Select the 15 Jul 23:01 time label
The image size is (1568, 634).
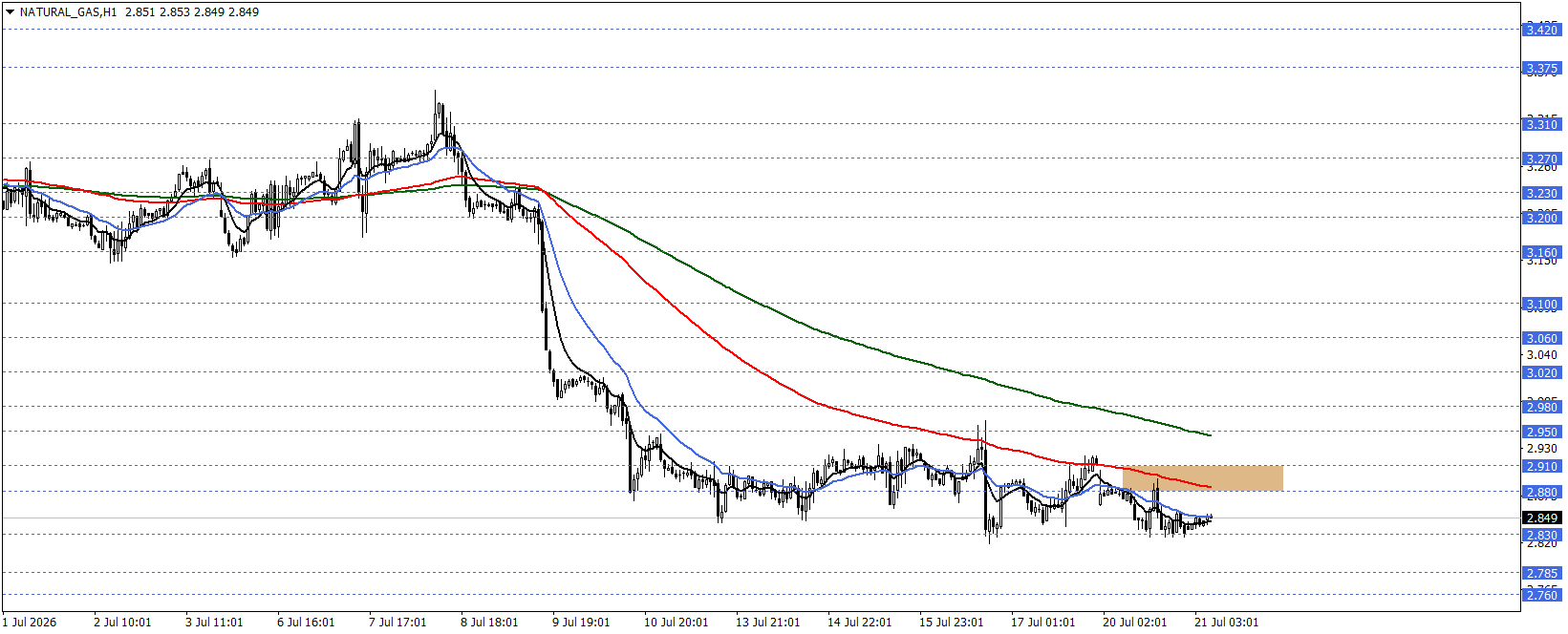[x=951, y=622]
